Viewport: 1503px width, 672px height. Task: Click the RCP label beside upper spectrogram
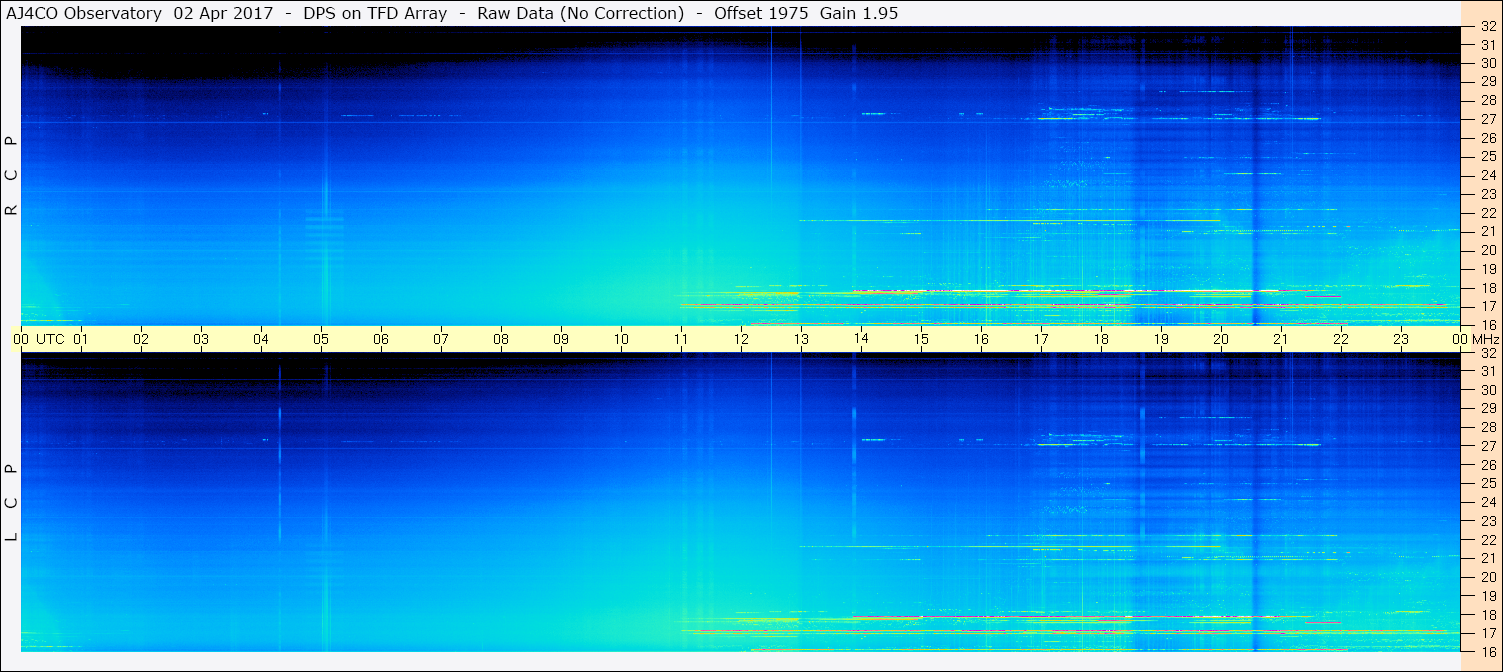click(12, 176)
